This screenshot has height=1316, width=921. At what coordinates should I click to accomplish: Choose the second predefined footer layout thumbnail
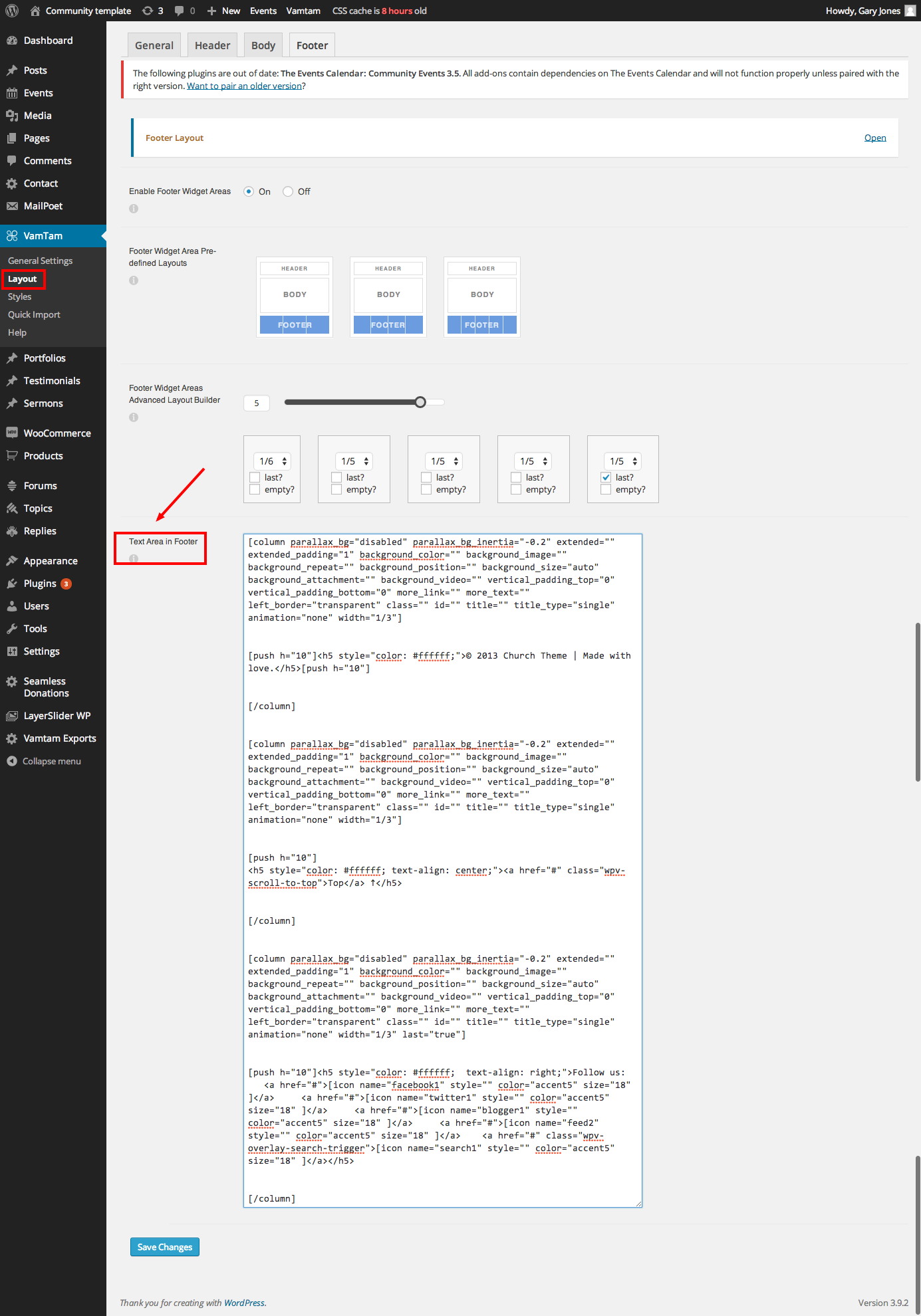388,297
